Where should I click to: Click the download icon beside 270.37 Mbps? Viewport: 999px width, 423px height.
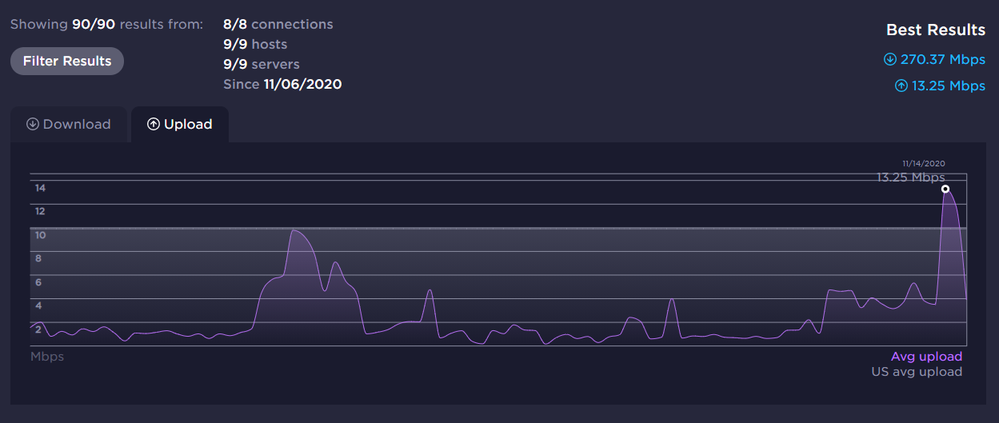tap(890, 59)
